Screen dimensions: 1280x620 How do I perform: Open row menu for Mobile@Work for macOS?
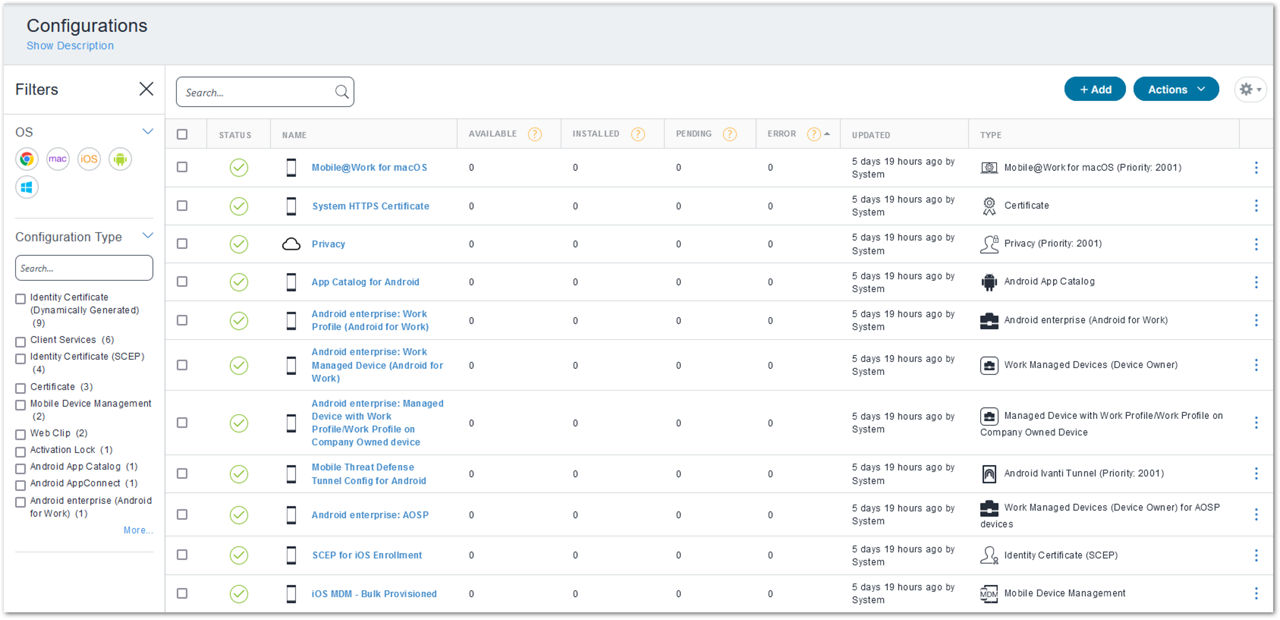click(1256, 168)
